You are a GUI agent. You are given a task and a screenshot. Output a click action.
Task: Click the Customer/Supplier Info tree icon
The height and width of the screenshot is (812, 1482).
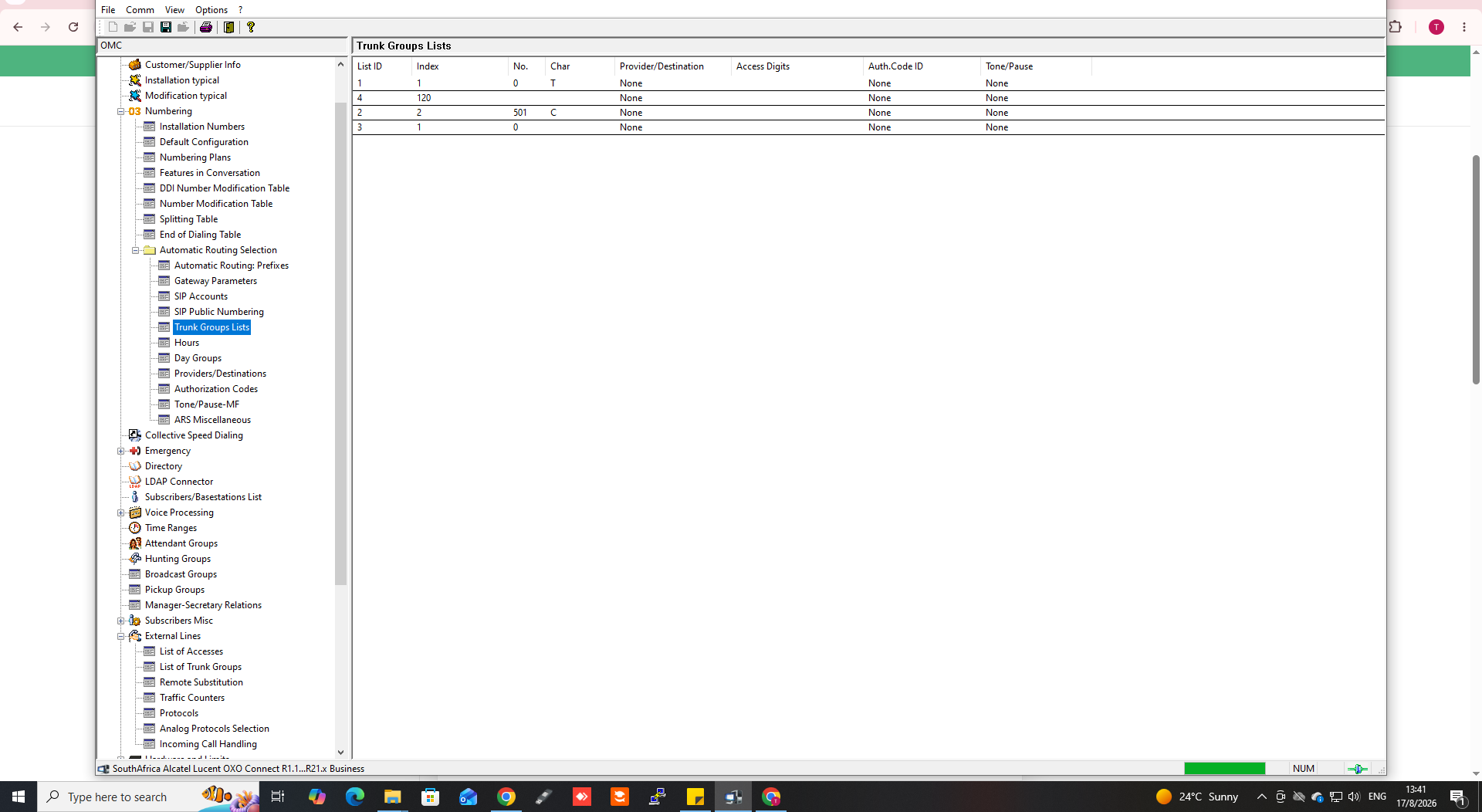tap(135, 65)
